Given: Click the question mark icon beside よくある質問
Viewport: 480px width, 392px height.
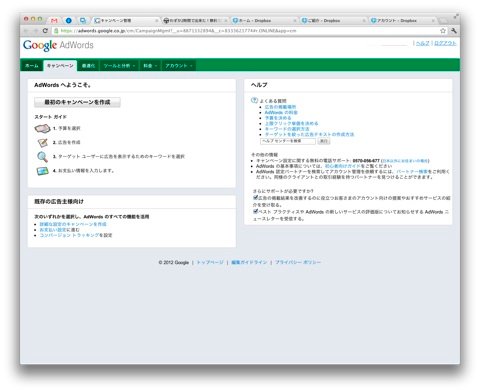Looking at the screenshot, I should 254,100.
